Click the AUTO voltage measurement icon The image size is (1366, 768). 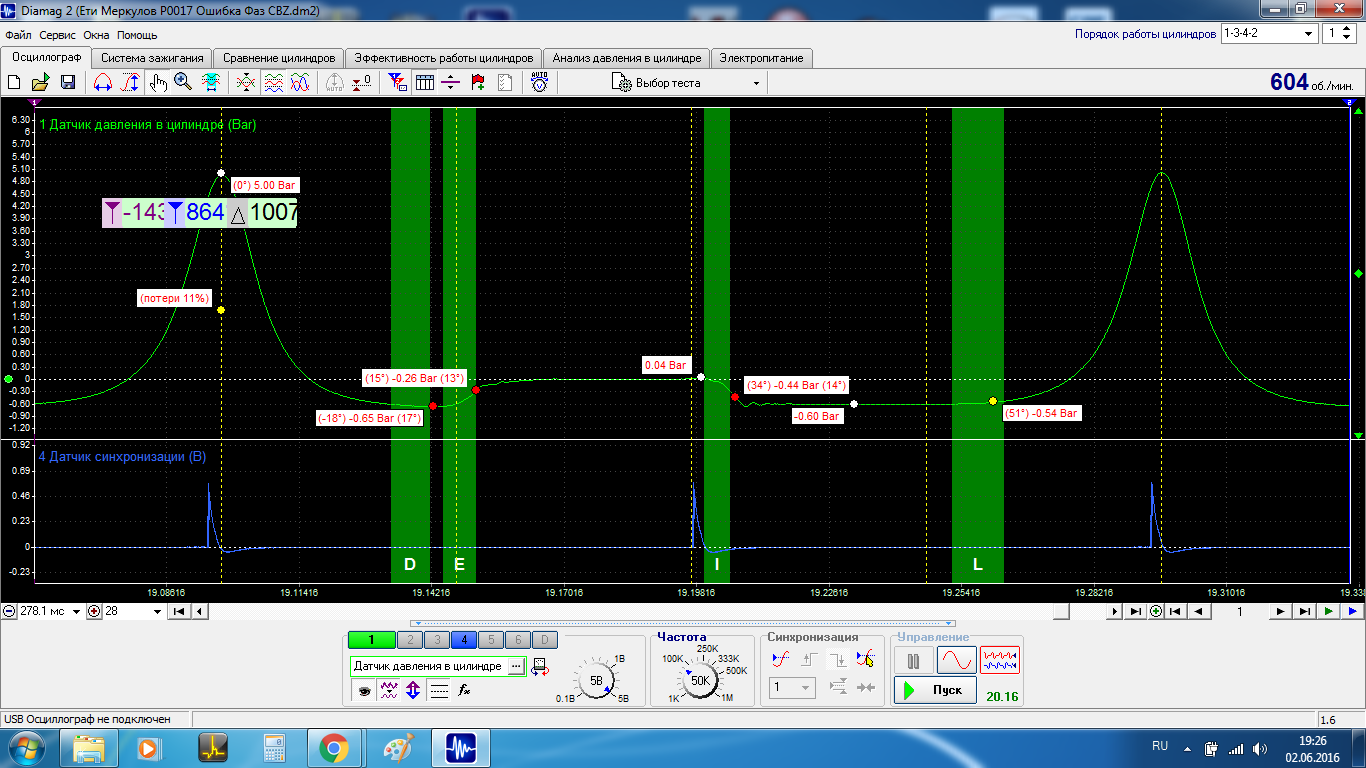(539, 83)
